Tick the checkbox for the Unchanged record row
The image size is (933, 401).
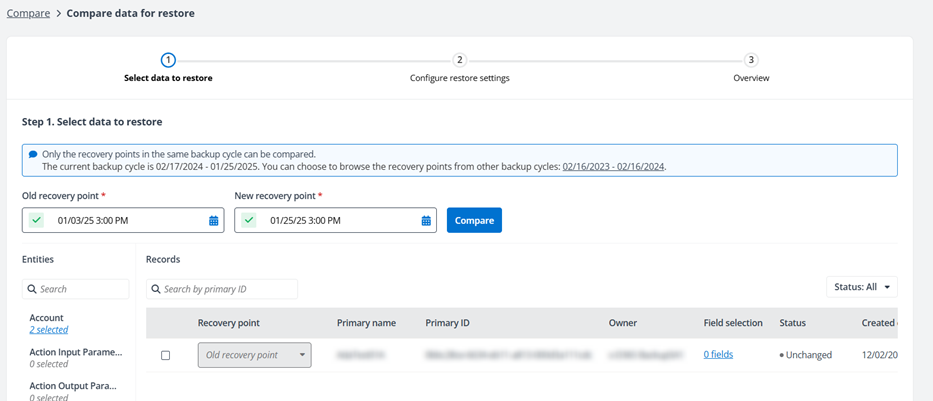[x=165, y=355]
